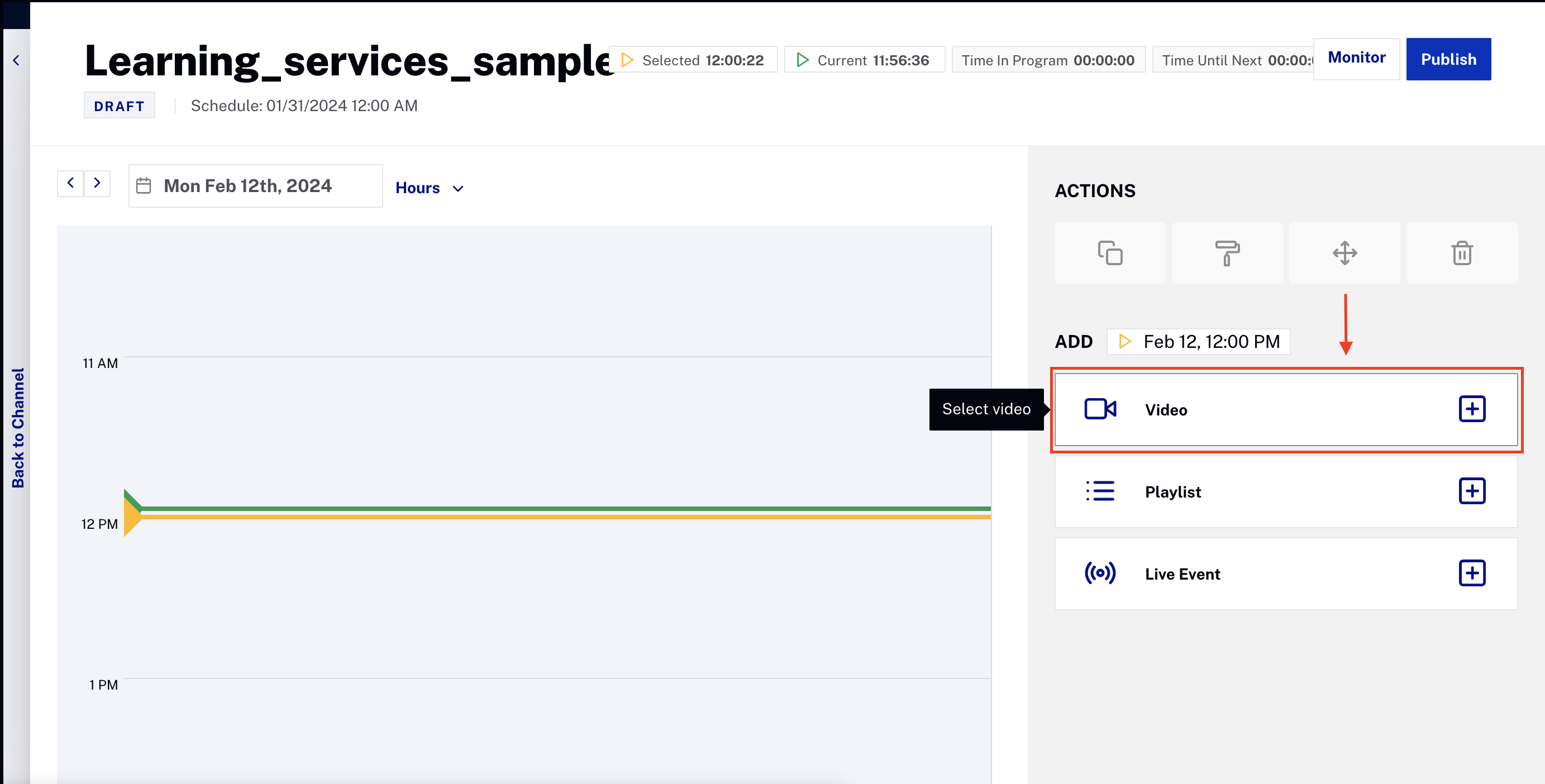
Task: Click the Live Event broadcast icon
Action: pos(1100,573)
